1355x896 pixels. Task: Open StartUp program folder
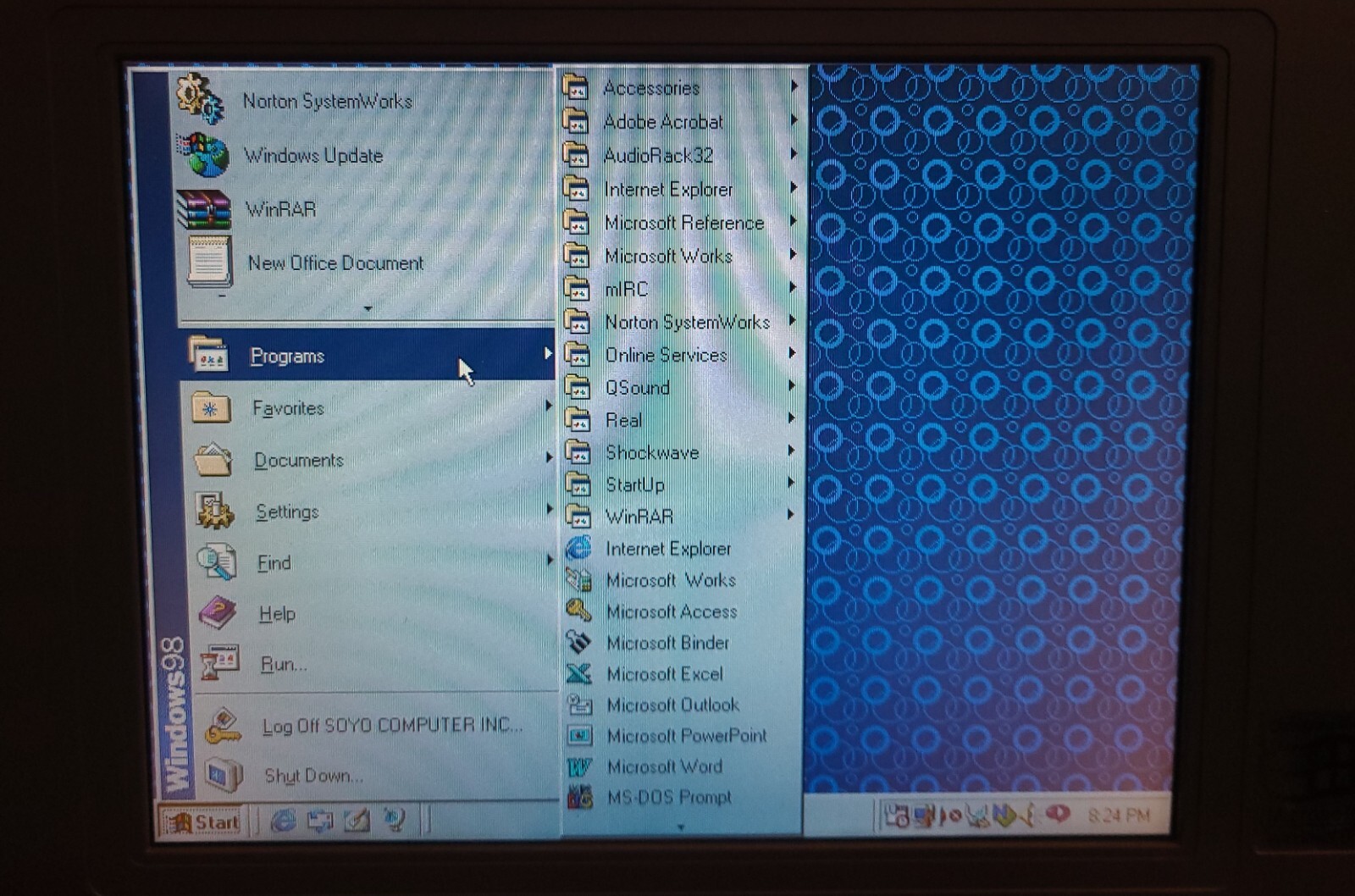click(680, 484)
